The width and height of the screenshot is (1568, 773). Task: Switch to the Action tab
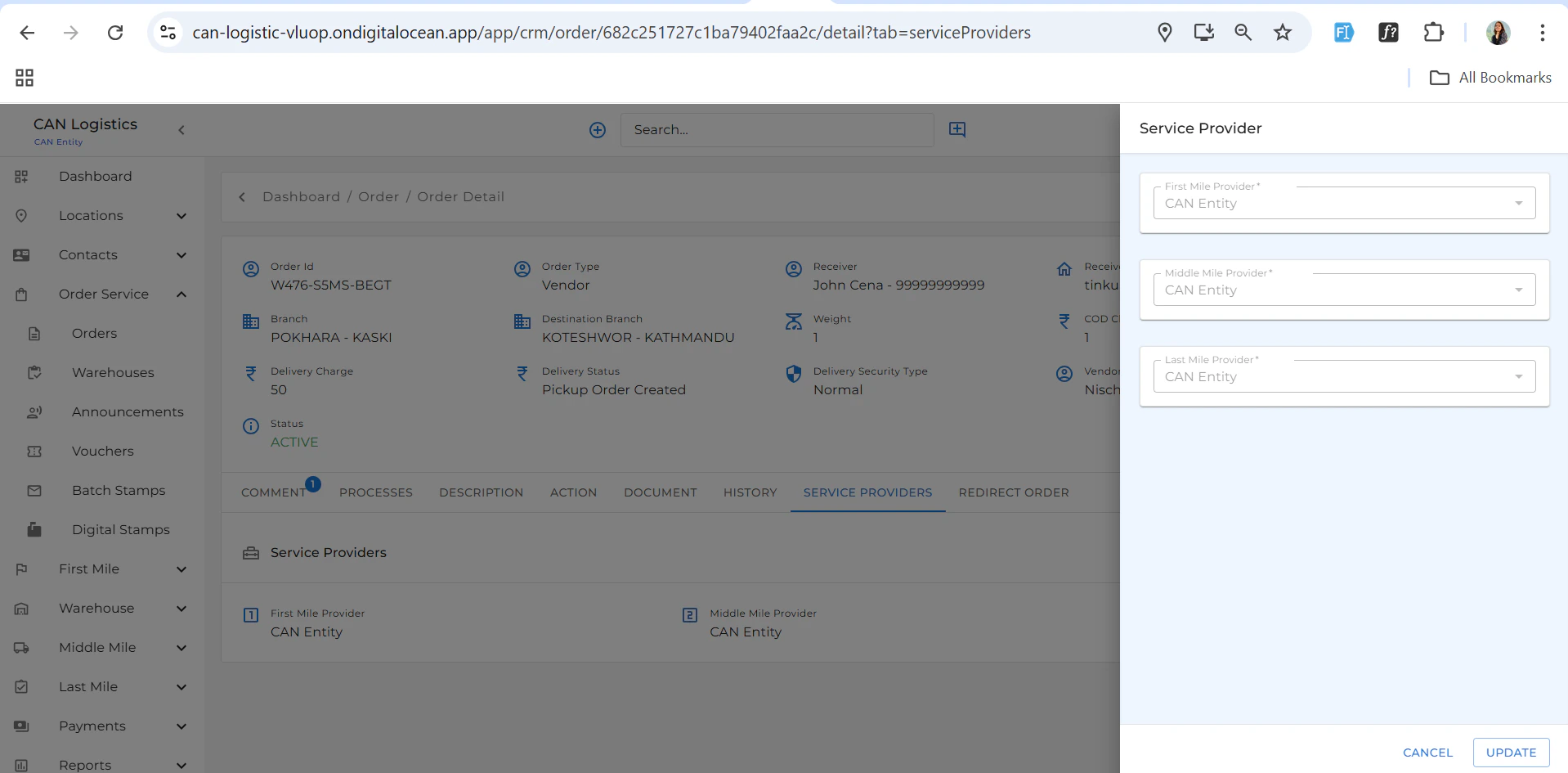point(573,492)
